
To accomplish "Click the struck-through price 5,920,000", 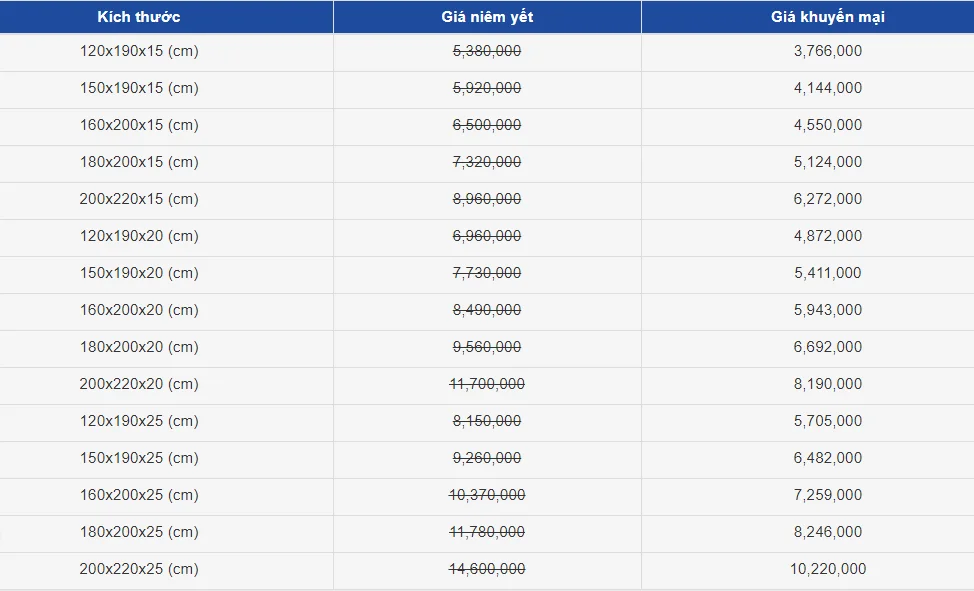I will (487, 88).
